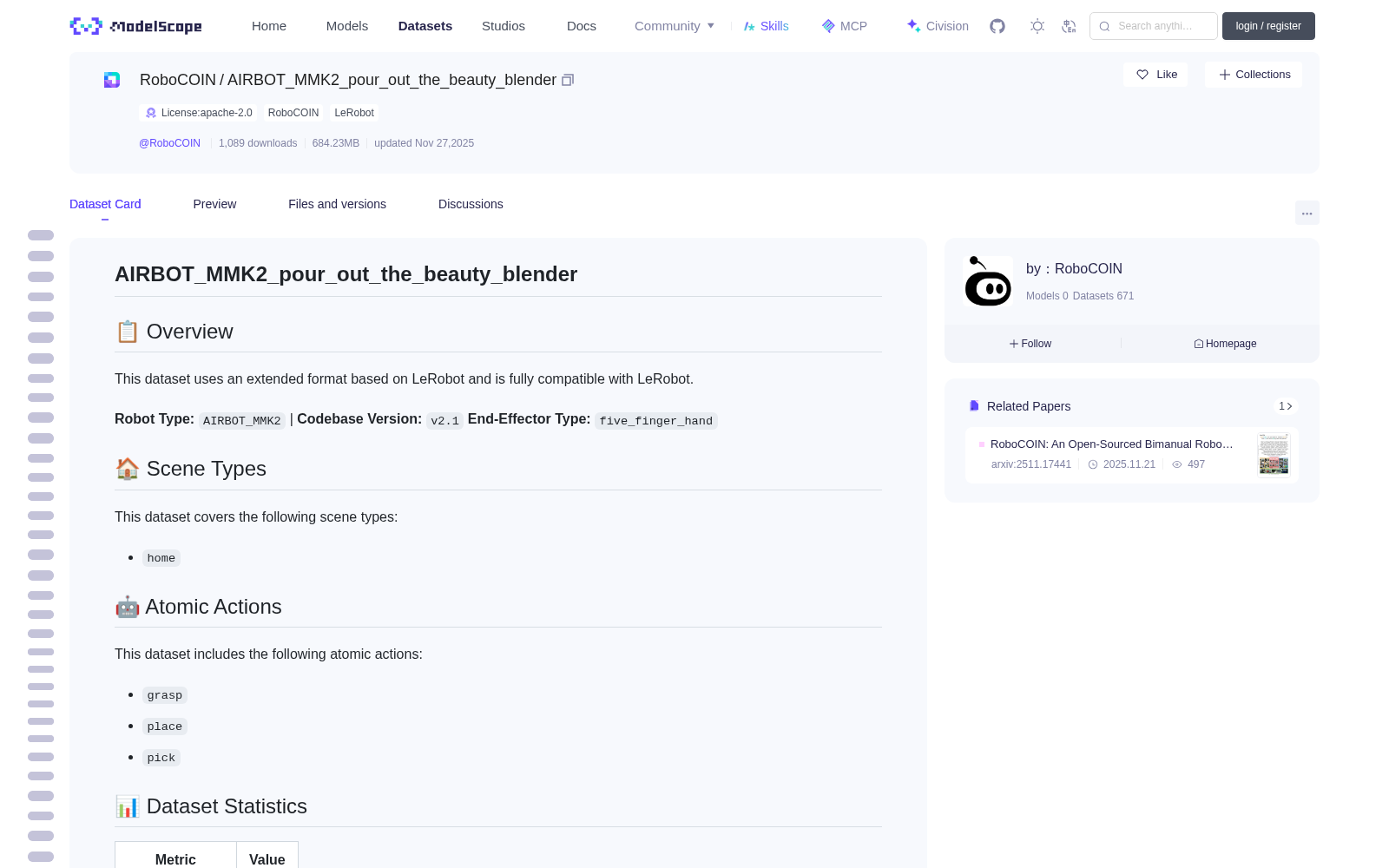
Task: Click the LeRobot tag chip
Action: point(354,113)
